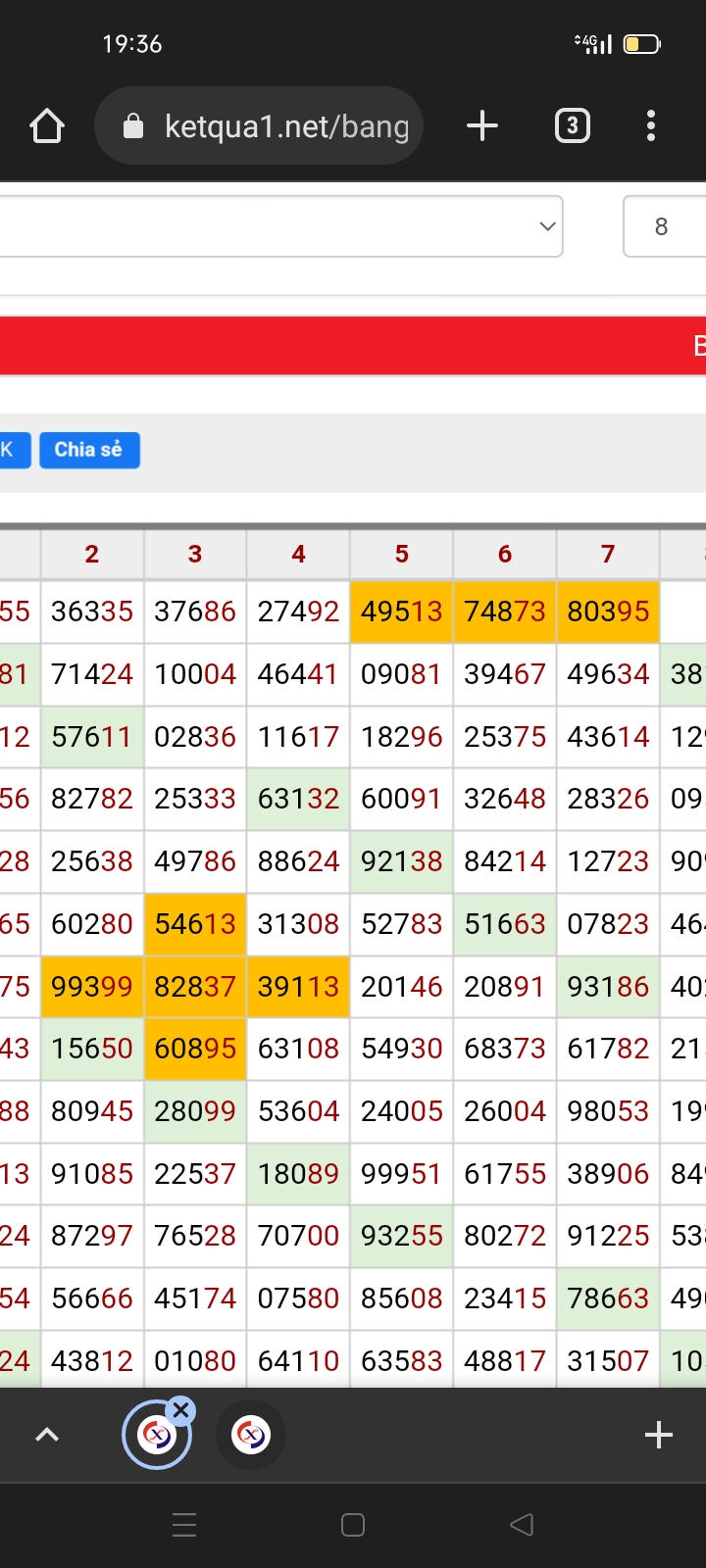Select column header 2
The image size is (706, 1568).
coord(92,555)
